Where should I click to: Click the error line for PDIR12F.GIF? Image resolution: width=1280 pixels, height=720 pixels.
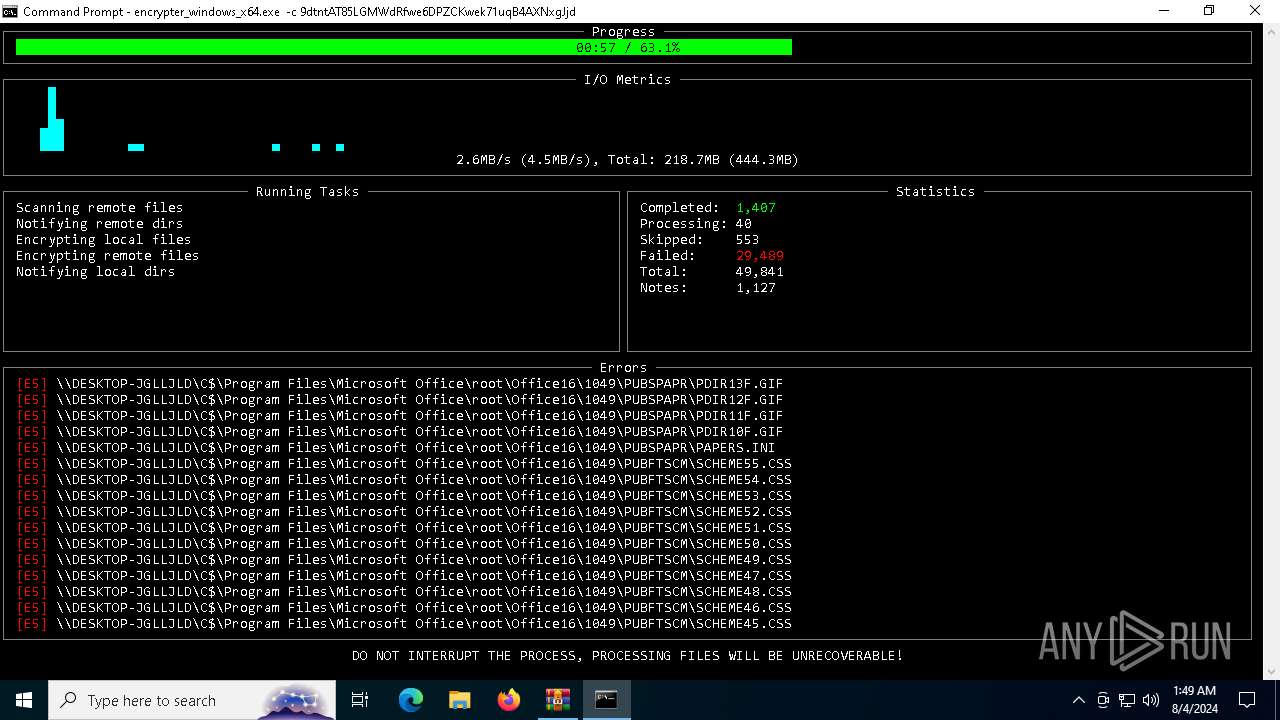click(400, 400)
